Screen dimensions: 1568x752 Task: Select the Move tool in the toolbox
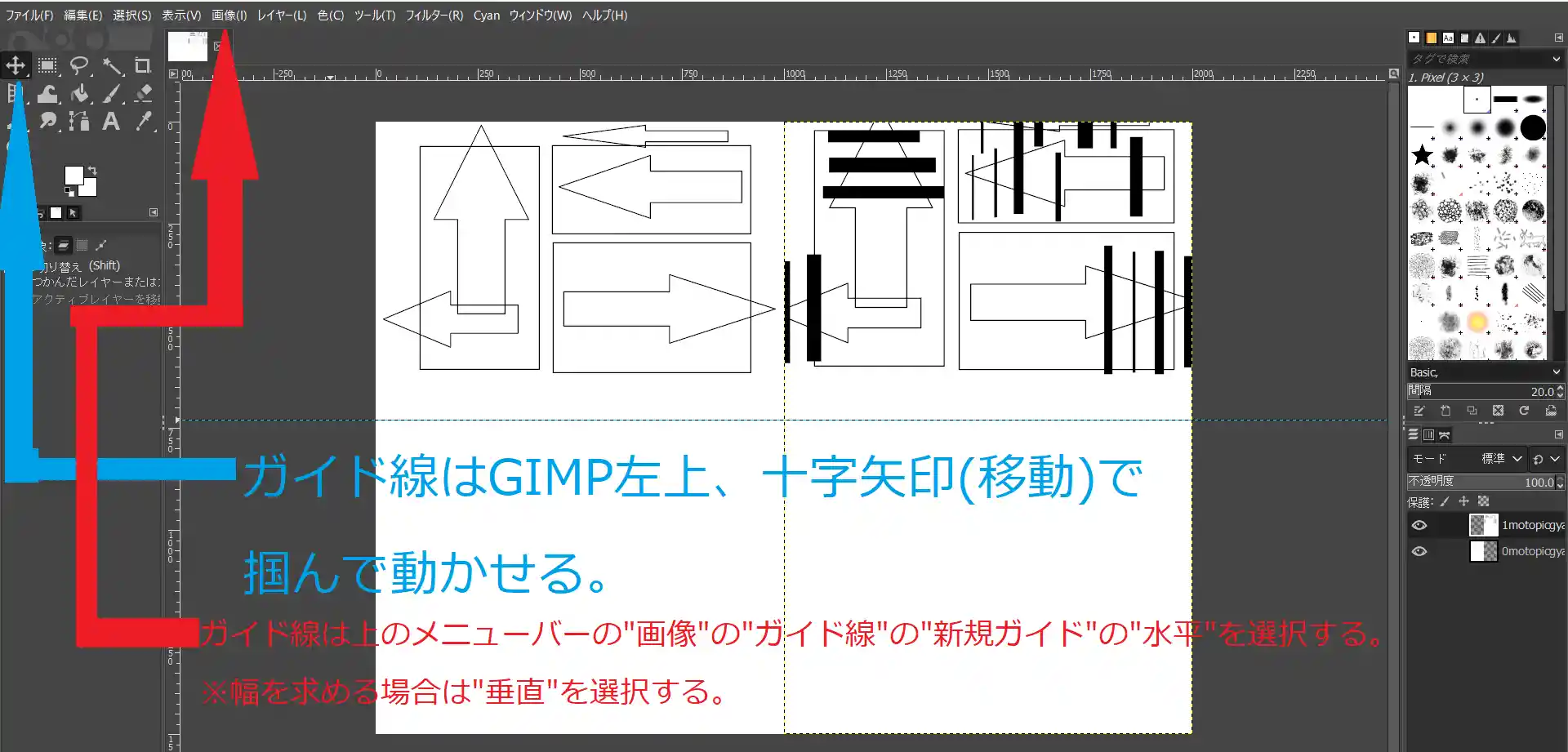tap(16, 65)
